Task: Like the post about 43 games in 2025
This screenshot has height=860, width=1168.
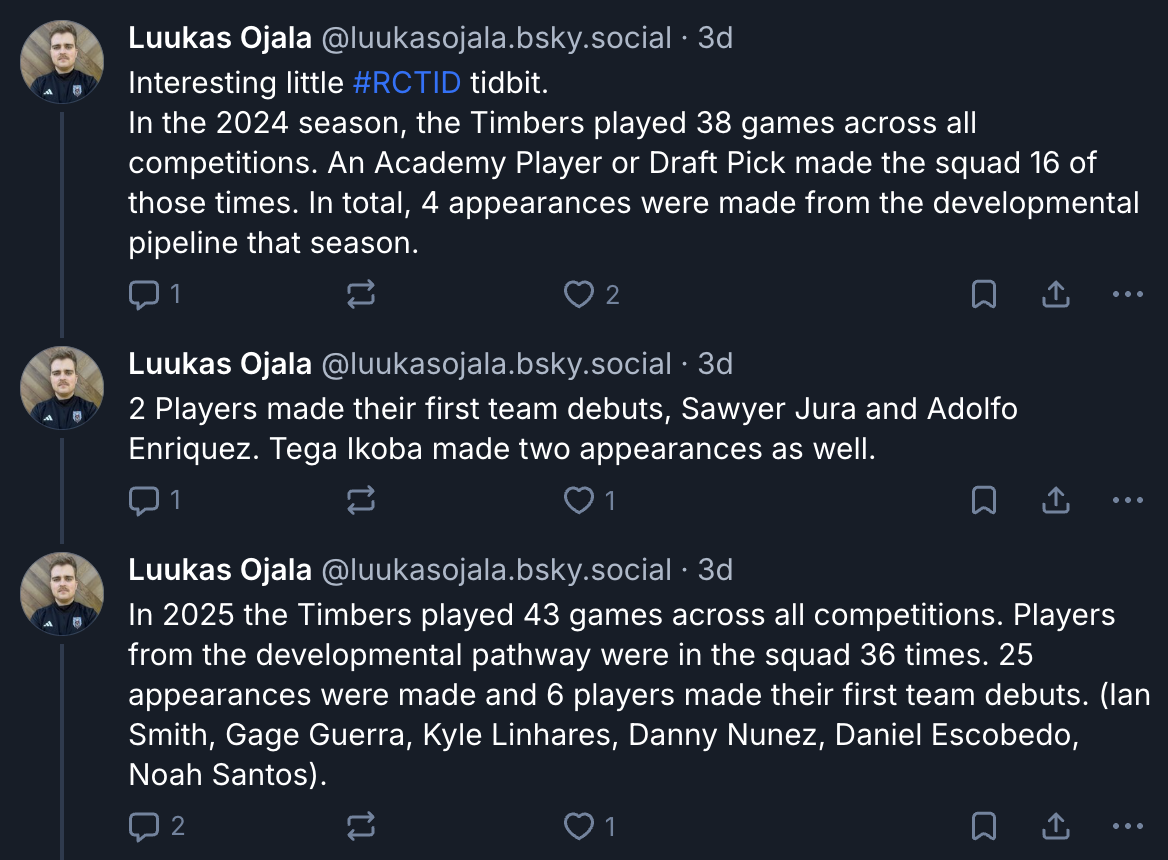Action: 579,826
